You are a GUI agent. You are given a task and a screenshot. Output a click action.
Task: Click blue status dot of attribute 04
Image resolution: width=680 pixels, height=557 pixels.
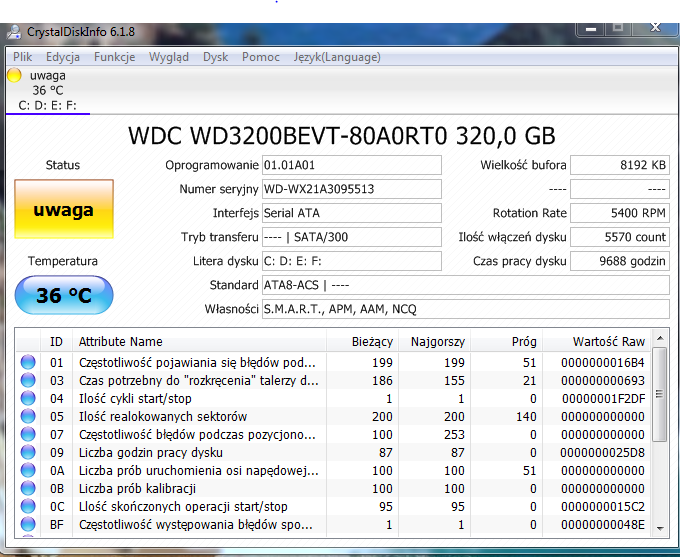click(x=28, y=398)
